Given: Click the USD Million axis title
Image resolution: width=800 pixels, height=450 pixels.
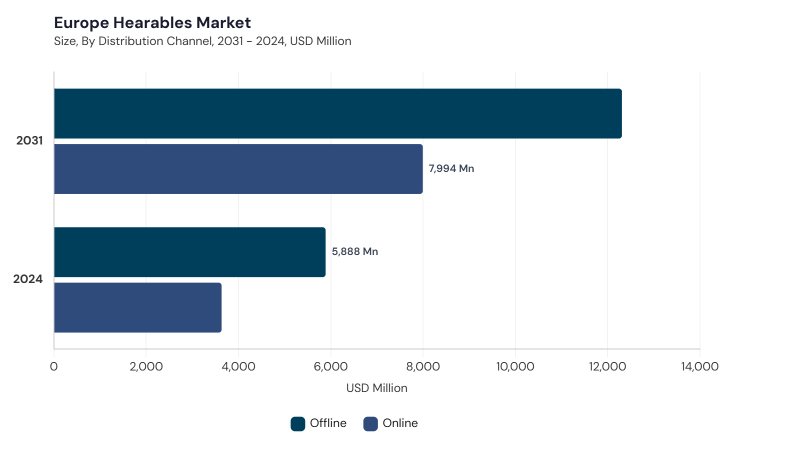Looking at the screenshot, I should point(377,388).
